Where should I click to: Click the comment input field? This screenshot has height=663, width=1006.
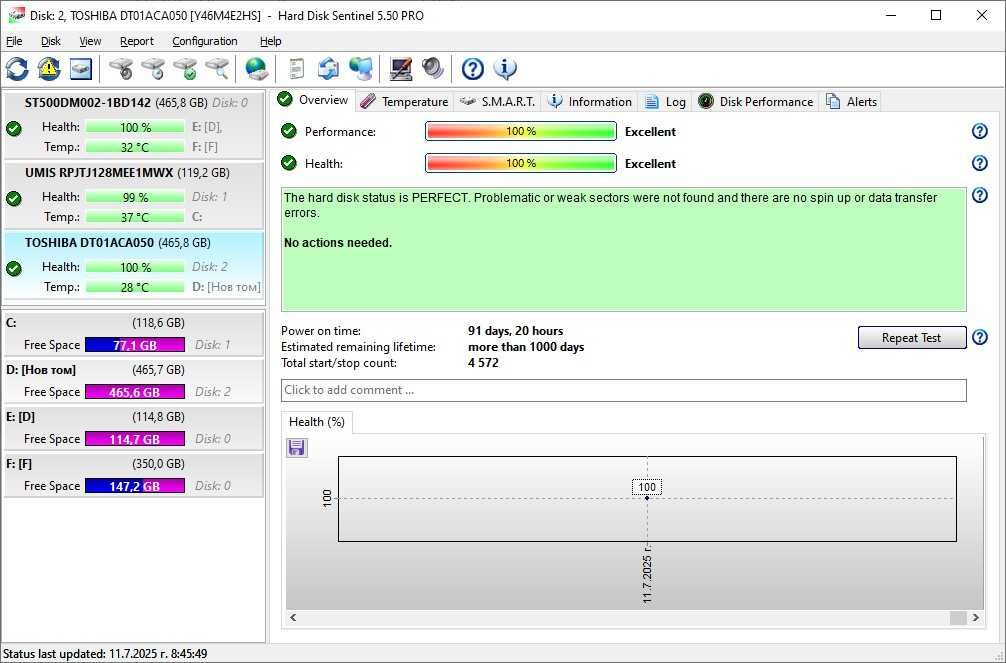(624, 390)
